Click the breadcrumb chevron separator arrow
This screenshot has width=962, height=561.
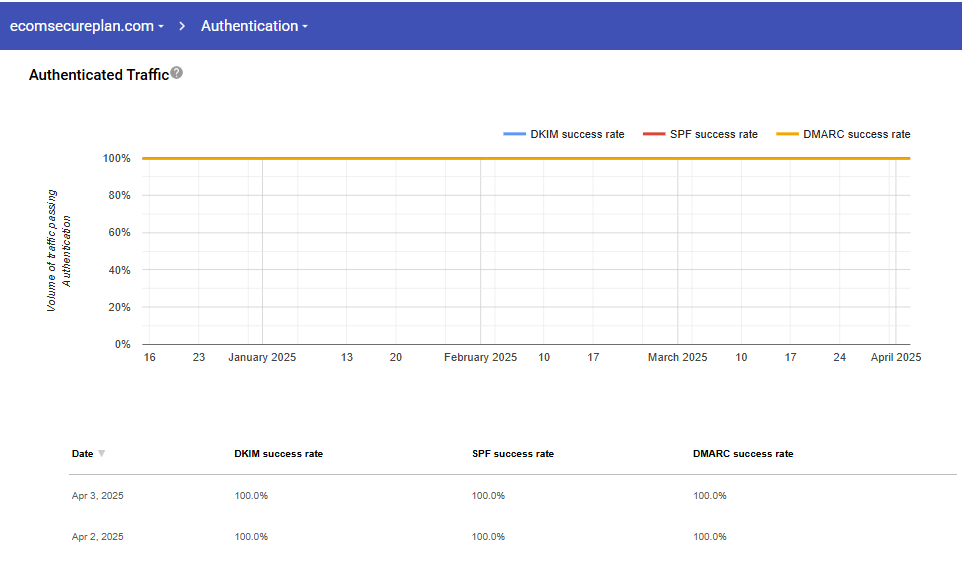183,26
